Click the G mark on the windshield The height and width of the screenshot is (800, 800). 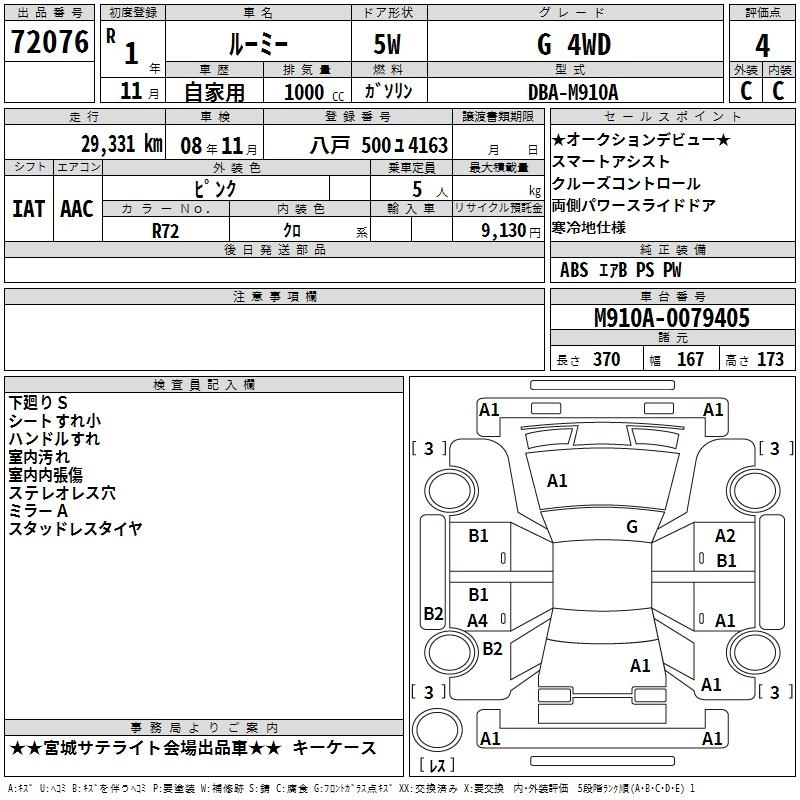coord(632,526)
